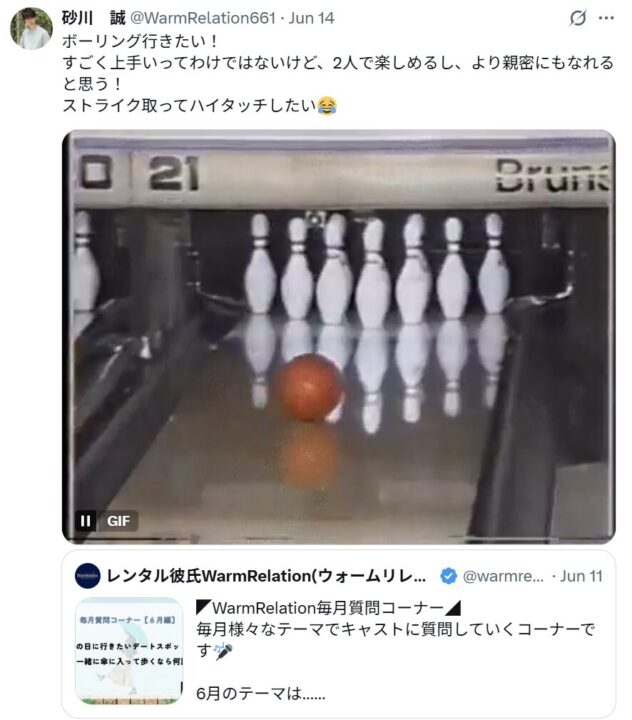The height and width of the screenshot is (720, 632).
Task: Open the tweet author's profile avatar
Action: coord(31,28)
